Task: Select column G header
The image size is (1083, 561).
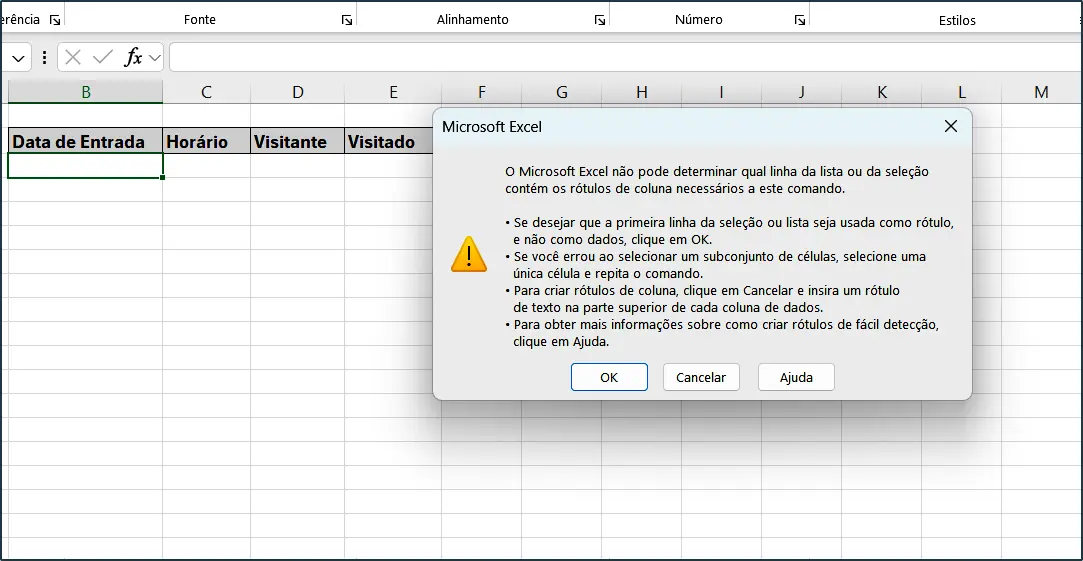Action: point(562,92)
